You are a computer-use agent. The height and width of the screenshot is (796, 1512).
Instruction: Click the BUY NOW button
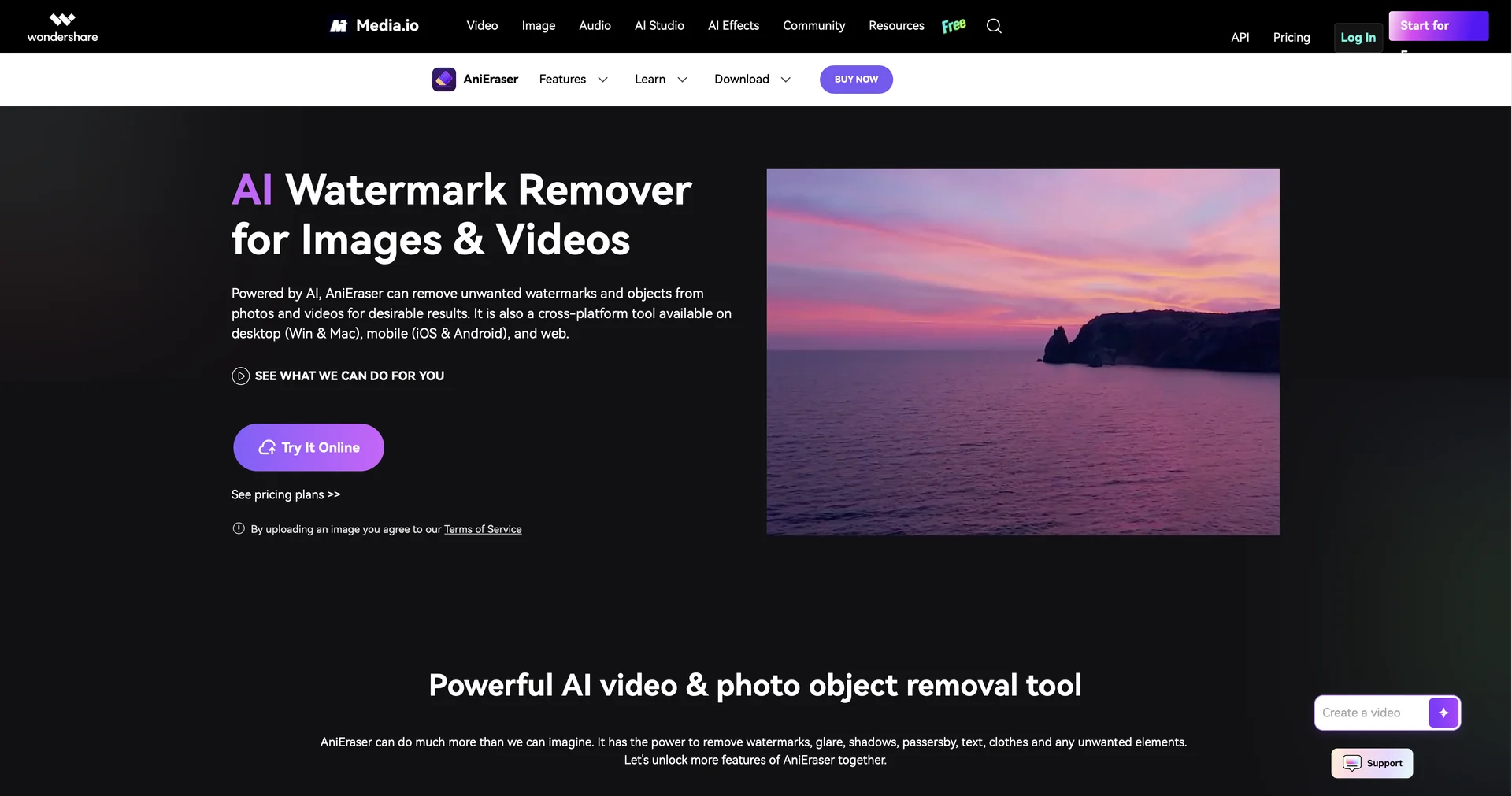(856, 80)
